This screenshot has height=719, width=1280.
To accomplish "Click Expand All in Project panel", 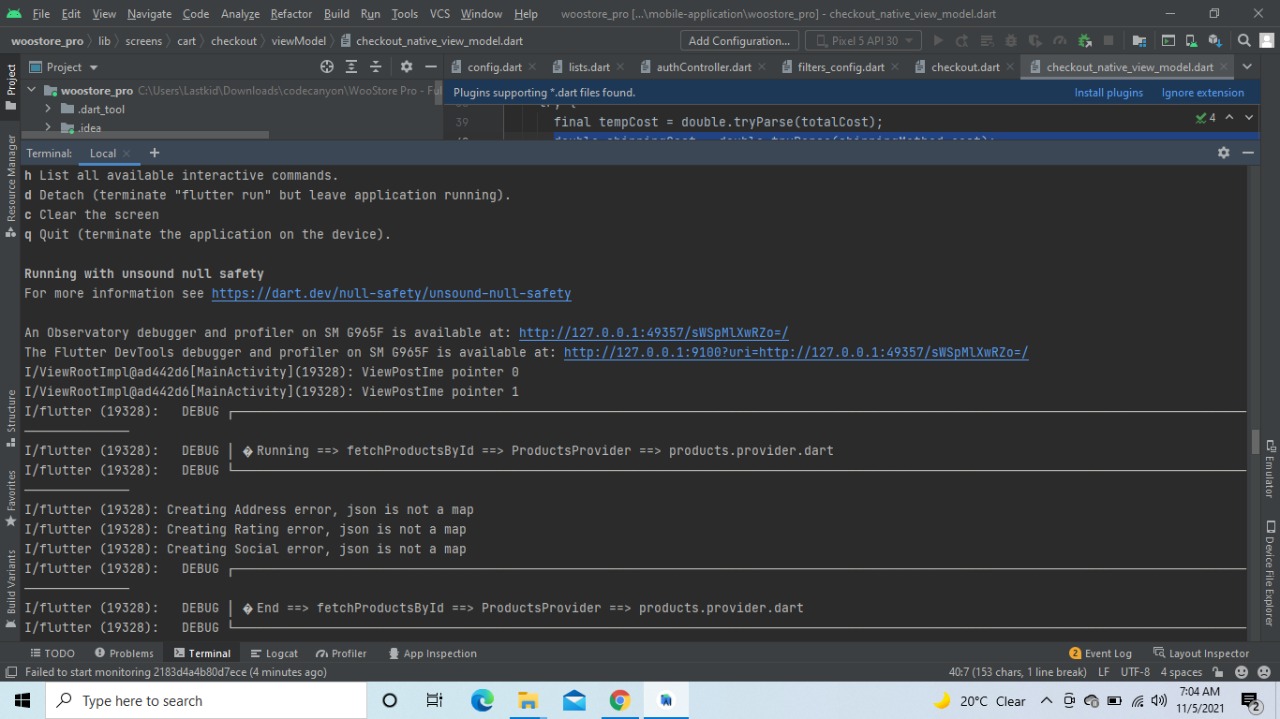I will pos(351,67).
